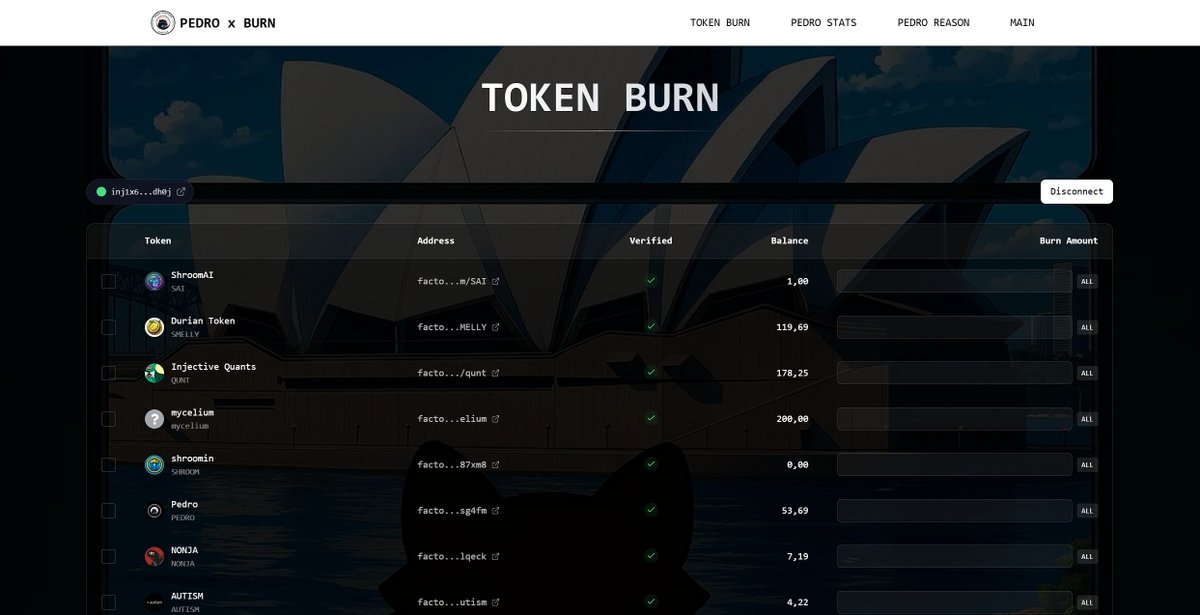The image size is (1200, 615).
Task: Check the shroomin row checkbox
Action: tap(108, 465)
